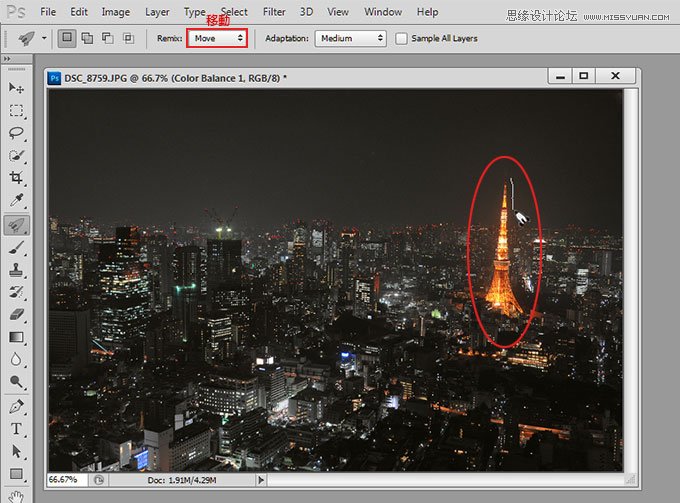Switch to Add to selection mode
The height and width of the screenshot is (503, 680).
pyautogui.click(x=87, y=38)
